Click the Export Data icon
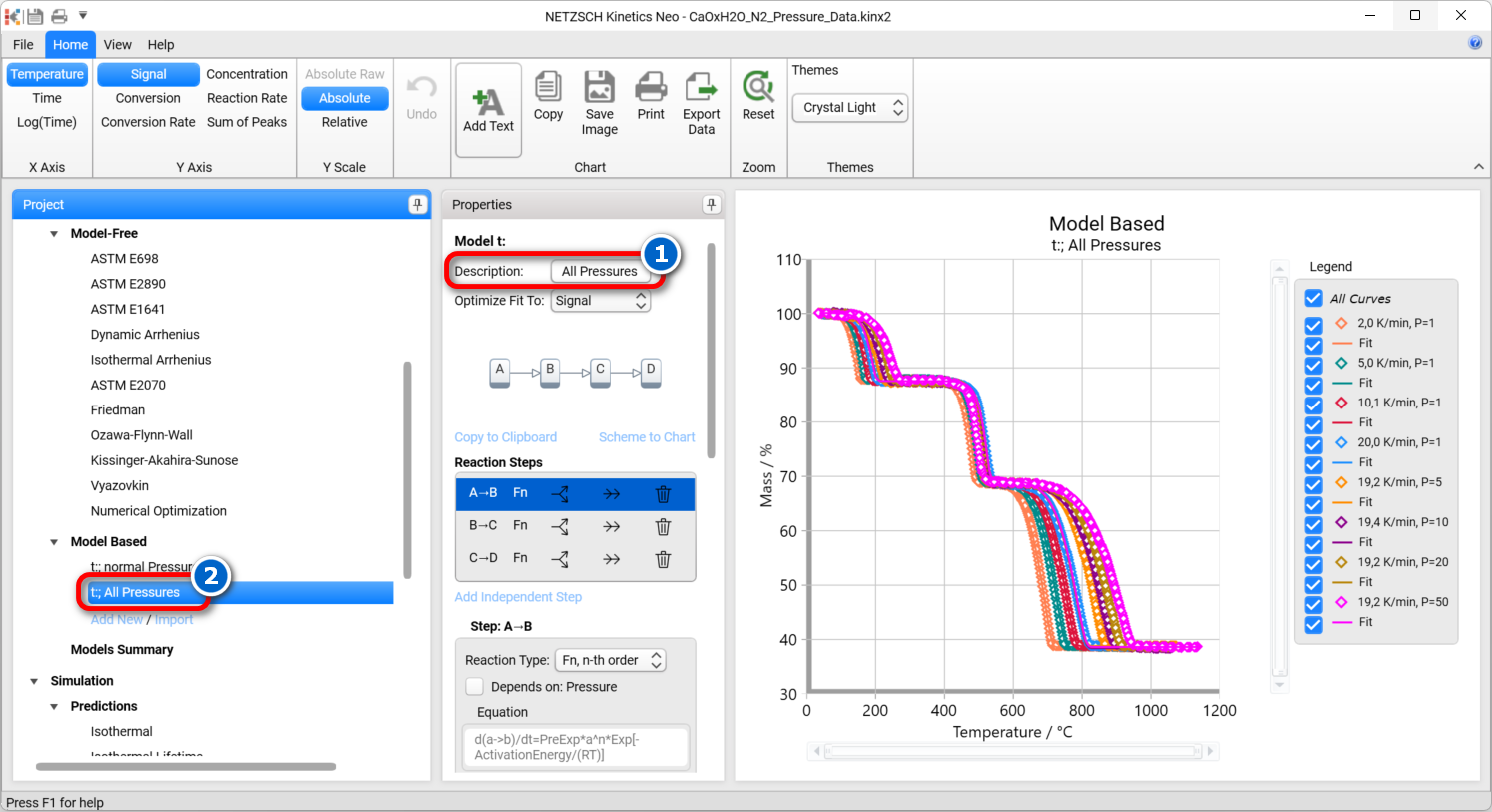This screenshot has width=1492, height=812. click(x=701, y=88)
